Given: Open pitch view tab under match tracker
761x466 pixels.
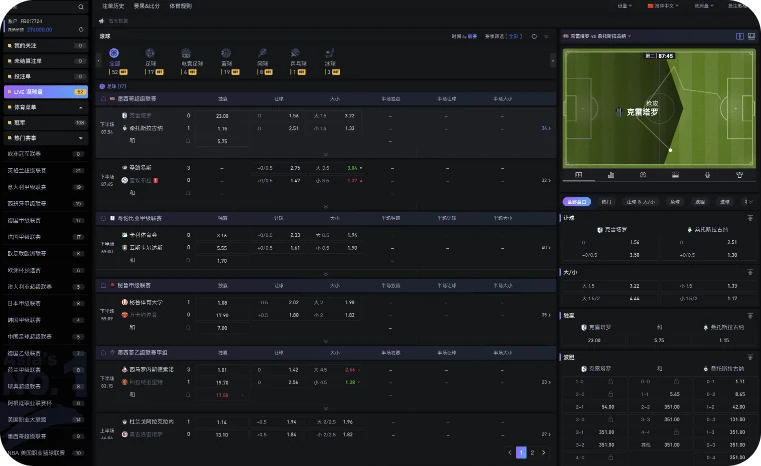Looking at the screenshot, I should pyautogui.click(x=579, y=175).
